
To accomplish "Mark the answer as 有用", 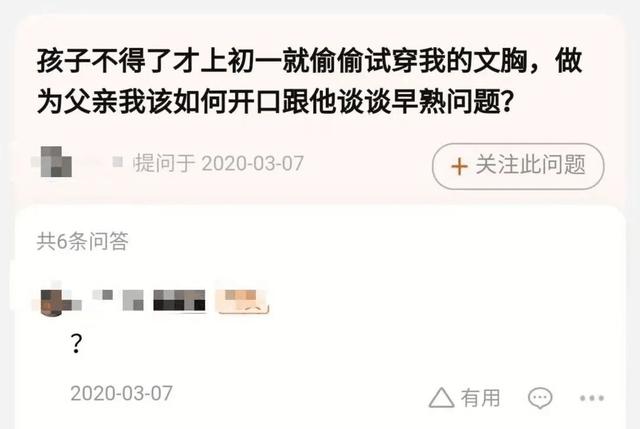I will 480,398.
